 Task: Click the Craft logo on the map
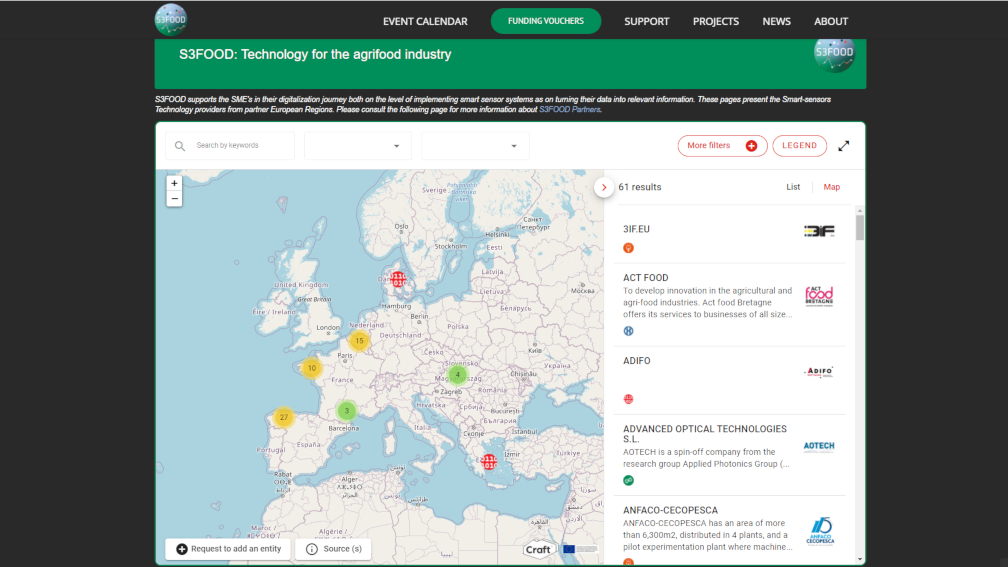[x=537, y=550]
